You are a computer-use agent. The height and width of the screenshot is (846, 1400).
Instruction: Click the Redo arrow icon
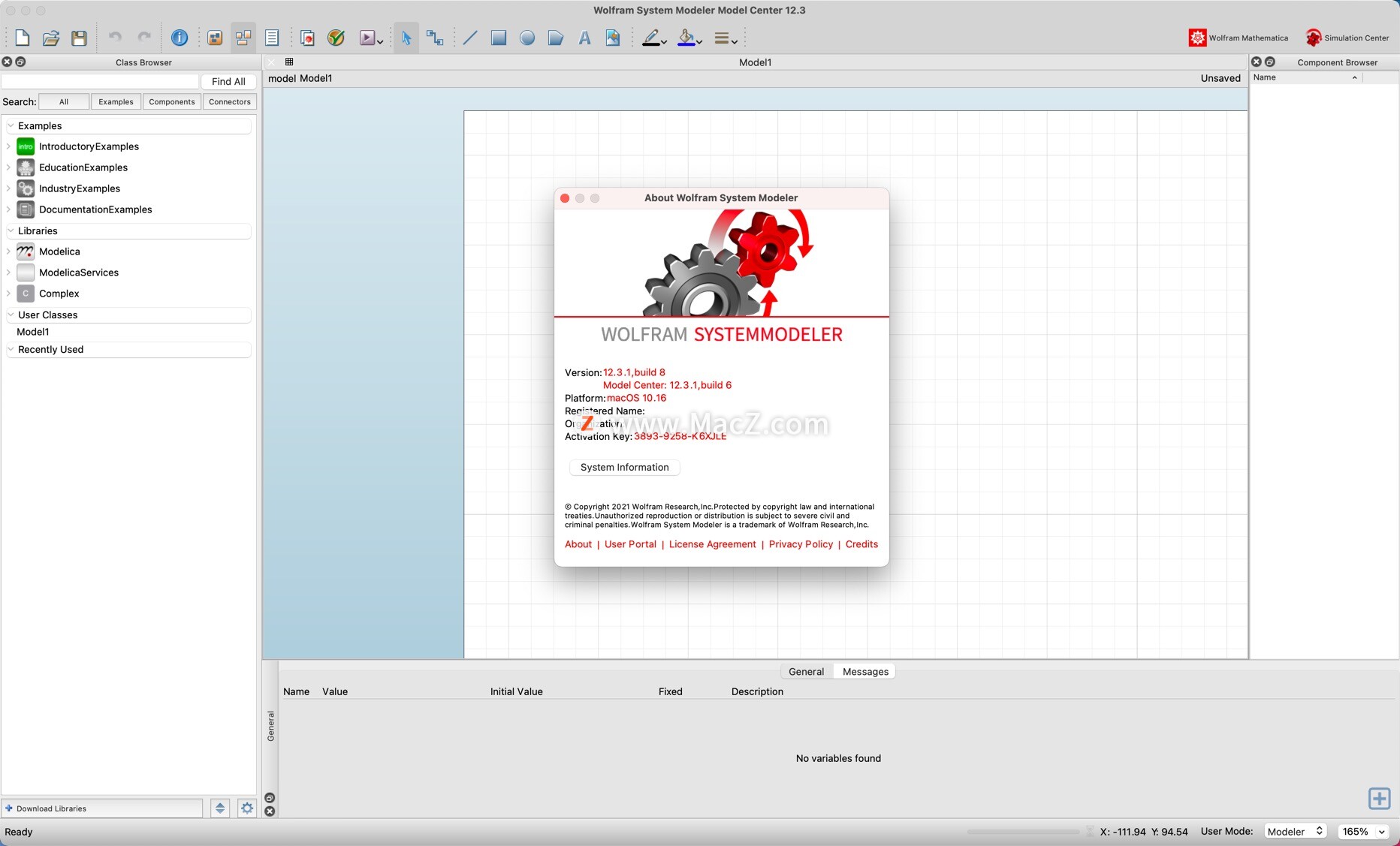click(144, 37)
